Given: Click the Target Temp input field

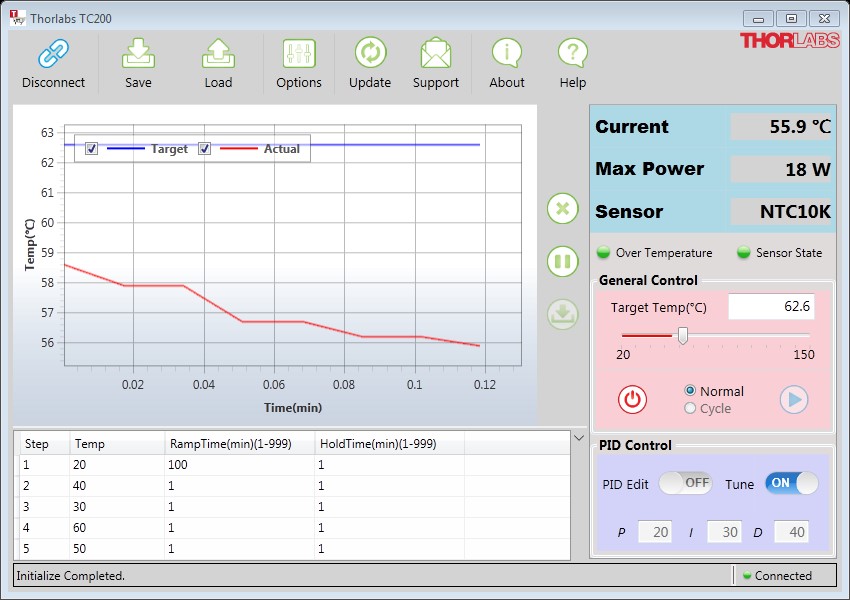Looking at the screenshot, I should click(771, 307).
